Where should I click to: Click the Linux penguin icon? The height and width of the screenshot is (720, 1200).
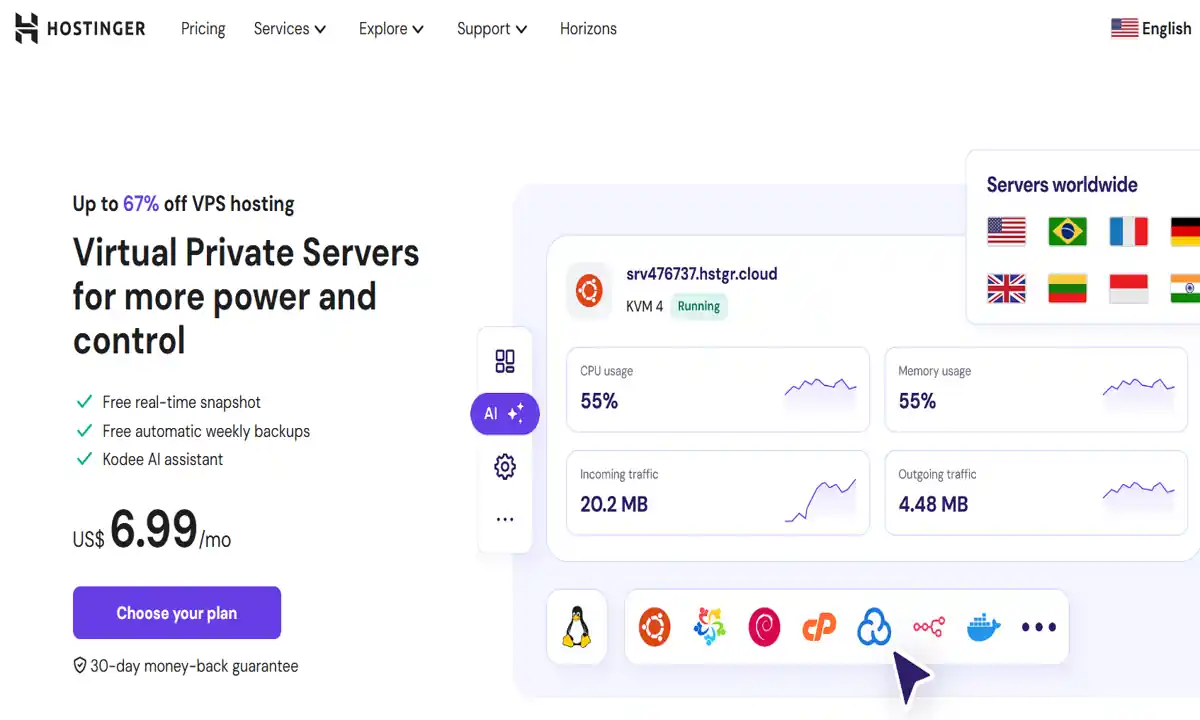point(577,627)
